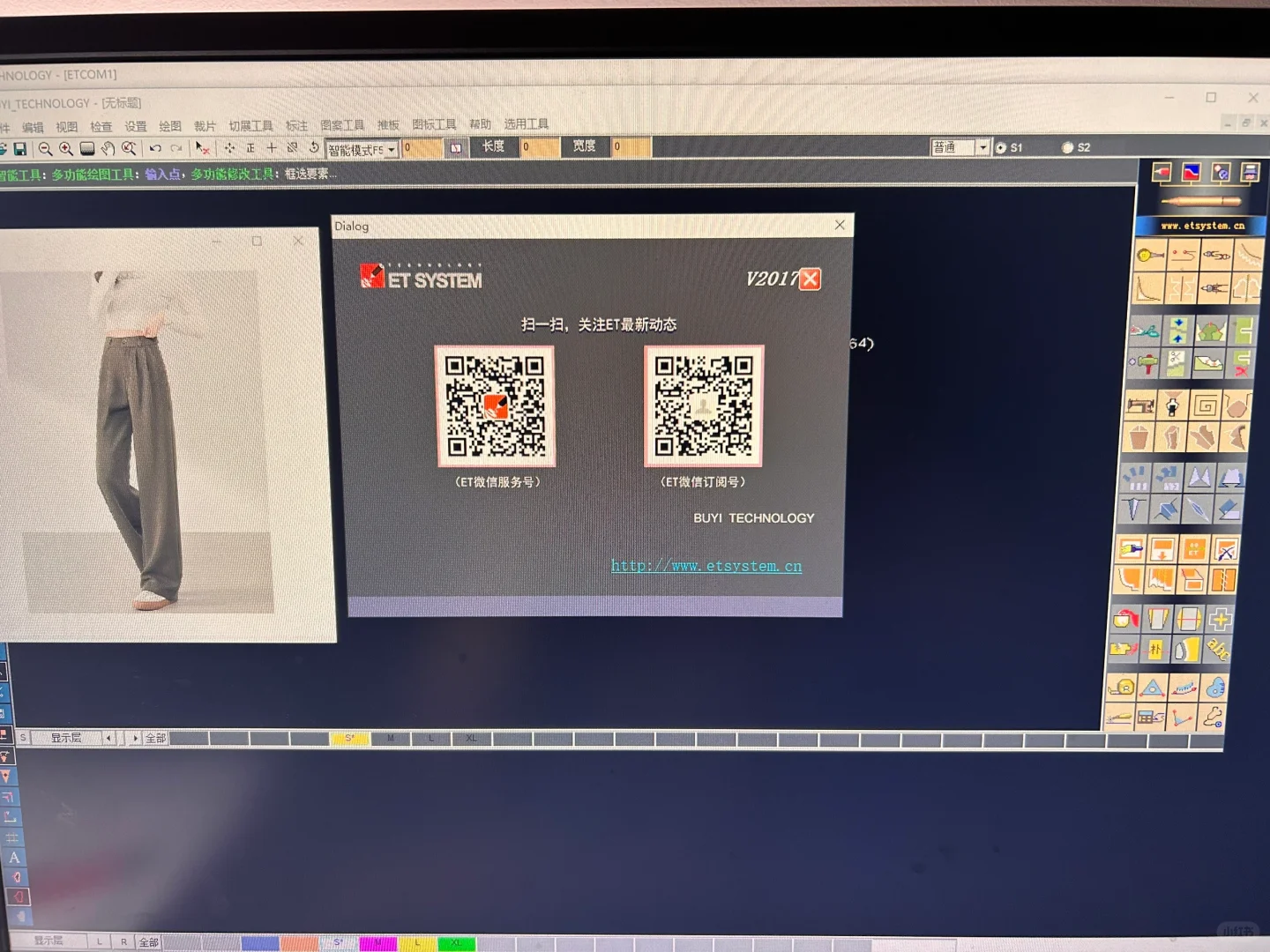This screenshot has height=952, width=1270.
Task: Select the green XL size swatch in bottom bar
Action: [x=456, y=943]
